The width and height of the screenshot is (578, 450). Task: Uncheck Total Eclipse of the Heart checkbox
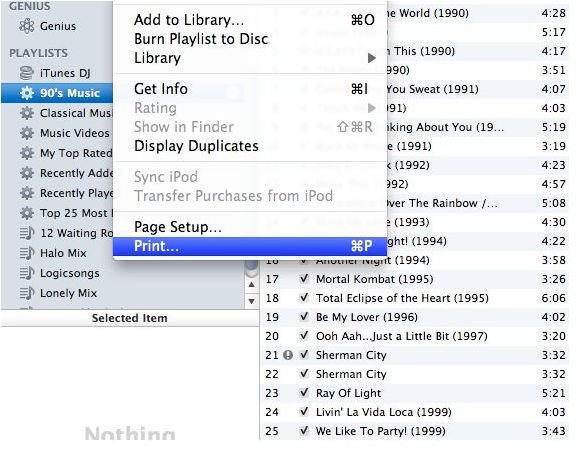304,298
